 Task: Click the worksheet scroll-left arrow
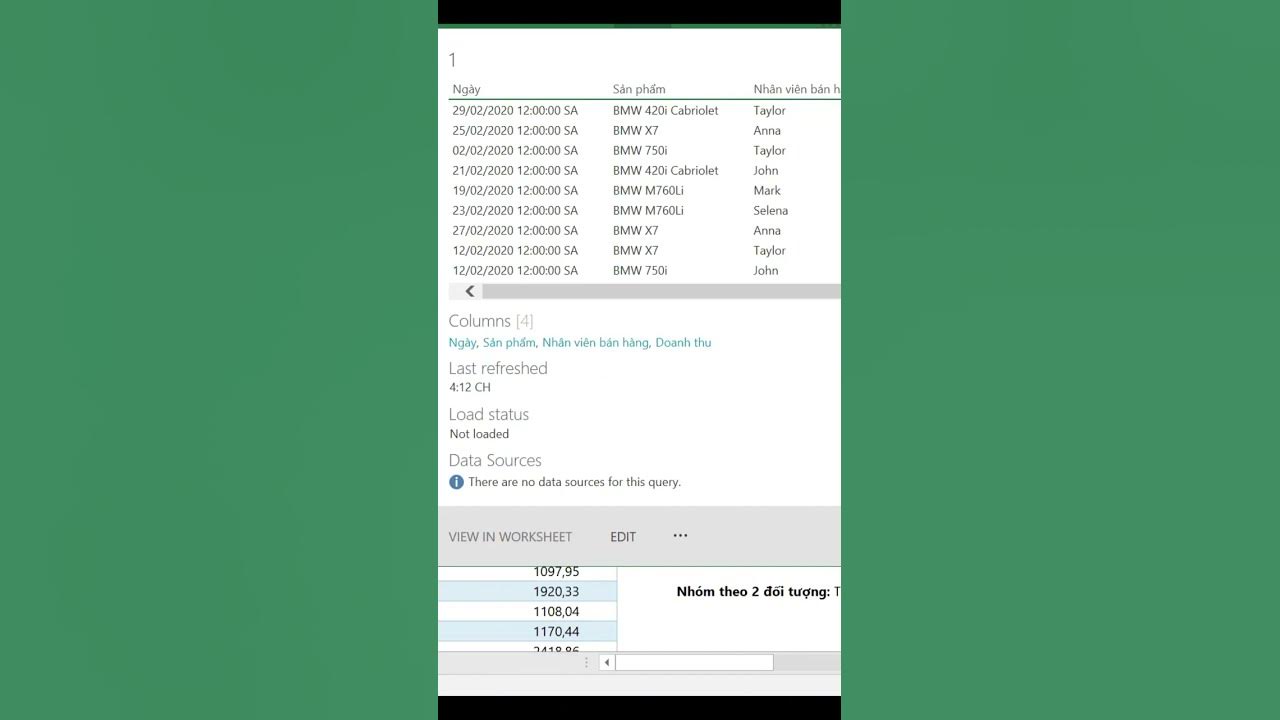click(607, 662)
